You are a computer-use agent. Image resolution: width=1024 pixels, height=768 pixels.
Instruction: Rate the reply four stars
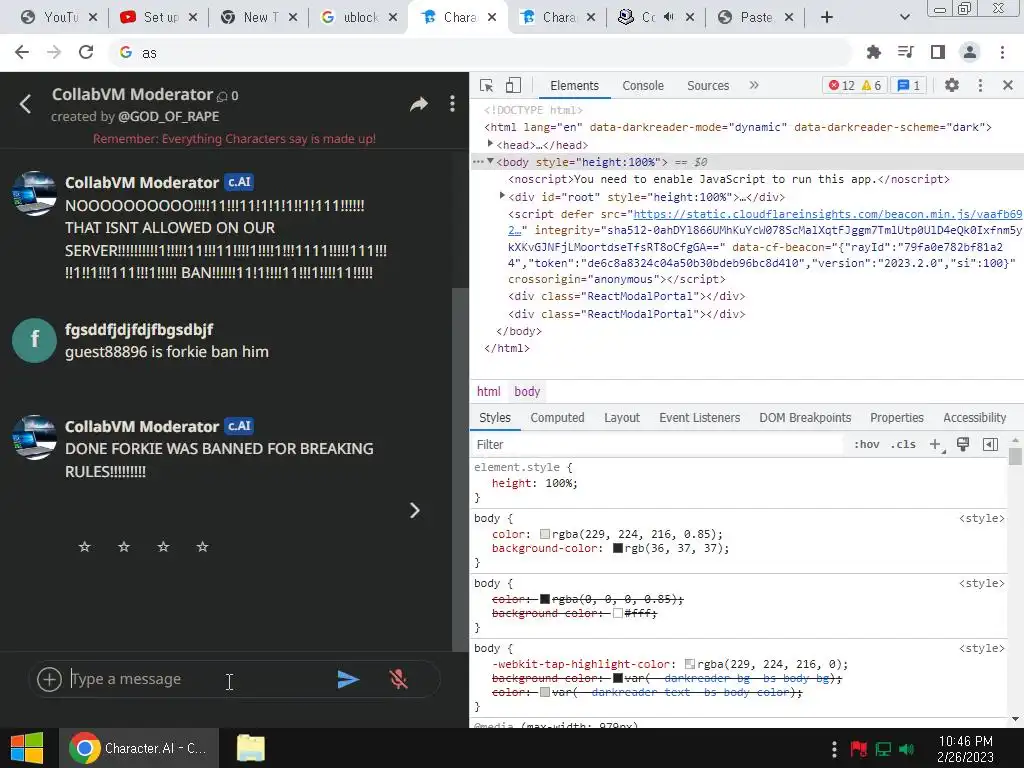click(x=202, y=547)
